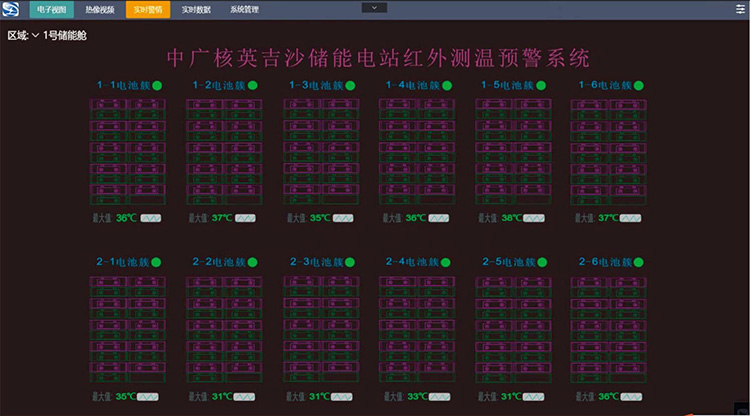The image size is (750, 416).
Task: Open trend chart icon for 1-3电池簇
Action: pos(343,218)
